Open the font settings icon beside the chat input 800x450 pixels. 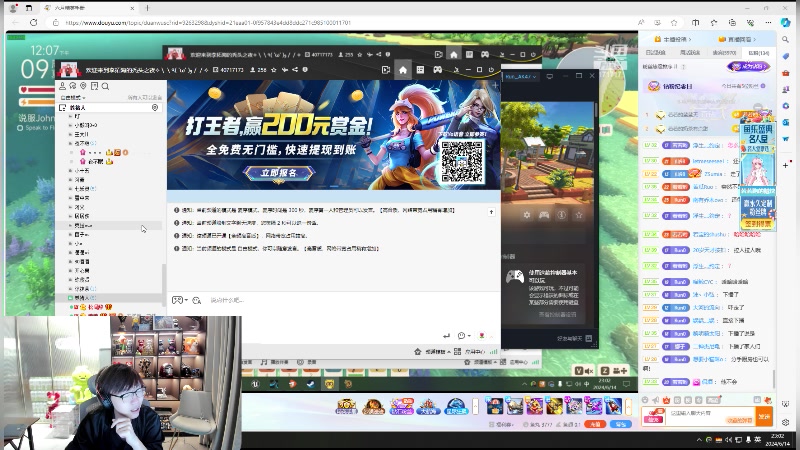(197, 301)
